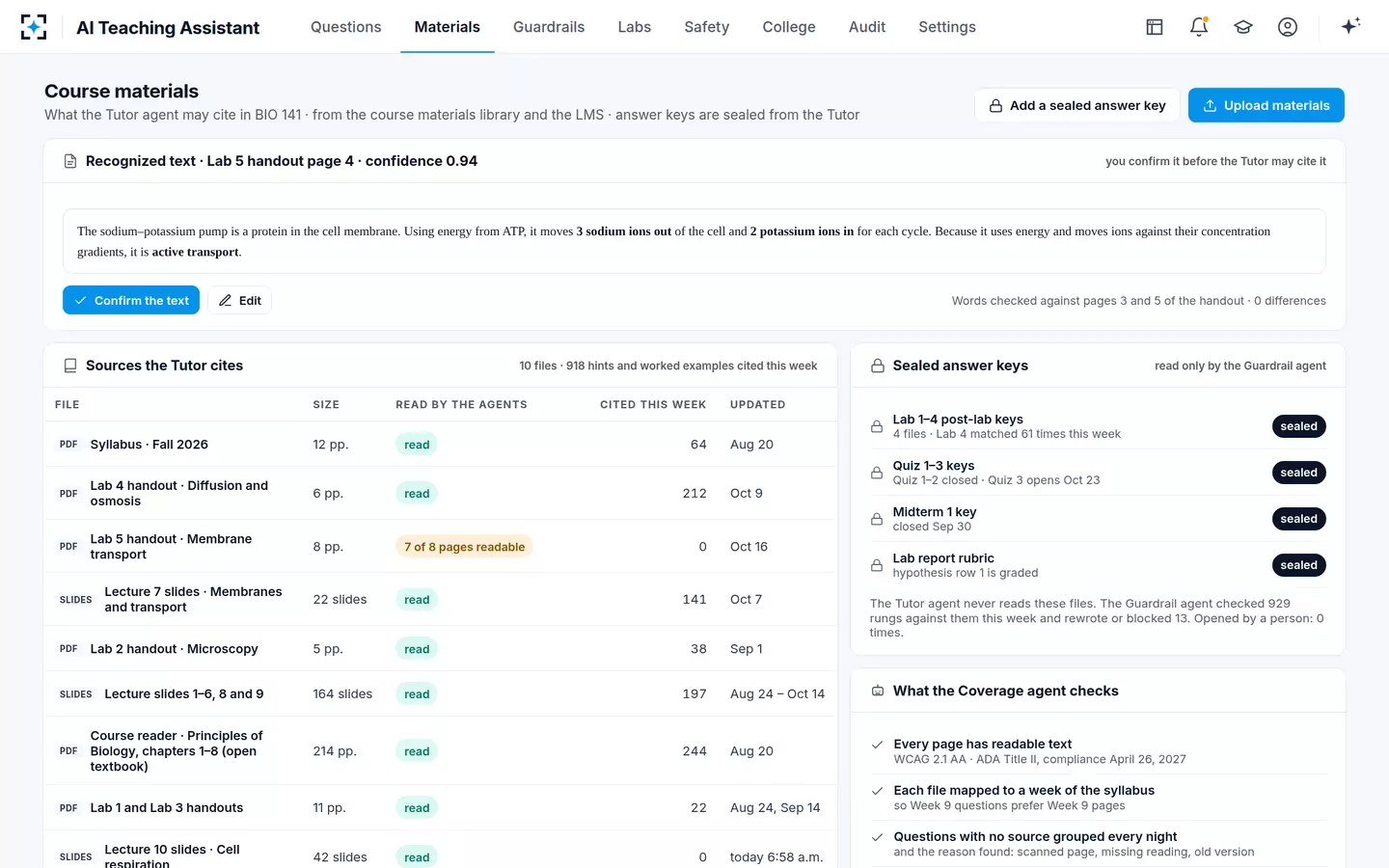The image size is (1389, 868).
Task: Click the icon beside What the Coverage agent checks
Action: pos(878,691)
